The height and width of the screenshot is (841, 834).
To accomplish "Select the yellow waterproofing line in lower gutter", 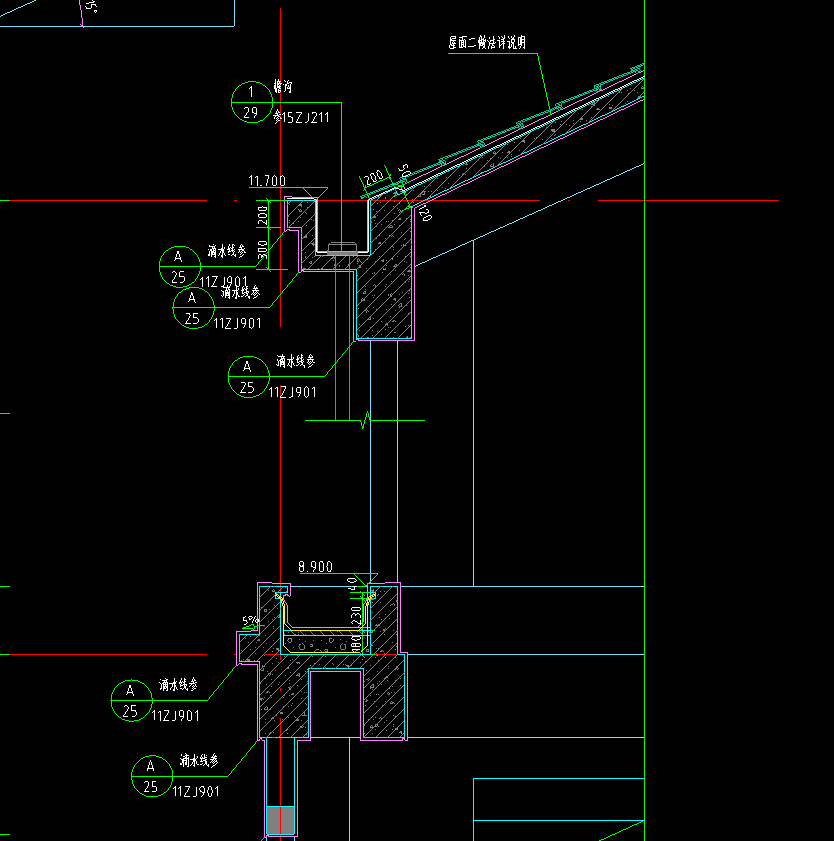I will [324, 624].
